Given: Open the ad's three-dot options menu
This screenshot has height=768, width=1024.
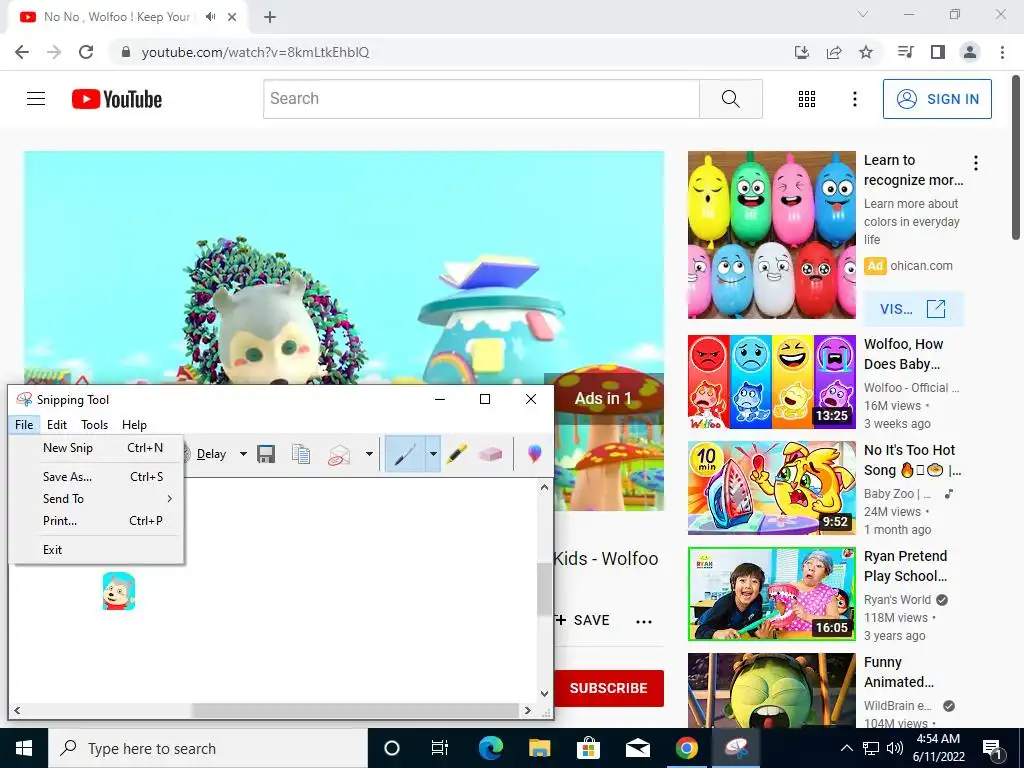Looking at the screenshot, I should tap(976, 163).
